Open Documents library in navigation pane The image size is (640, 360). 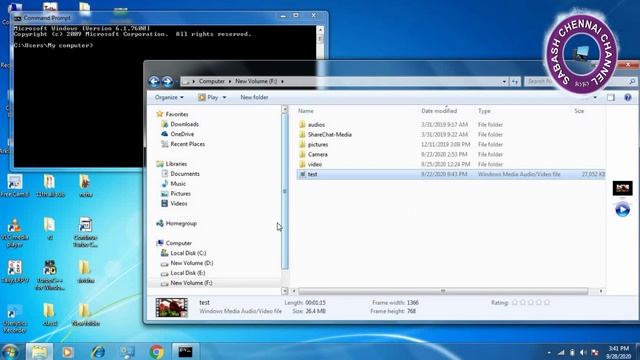coord(184,173)
